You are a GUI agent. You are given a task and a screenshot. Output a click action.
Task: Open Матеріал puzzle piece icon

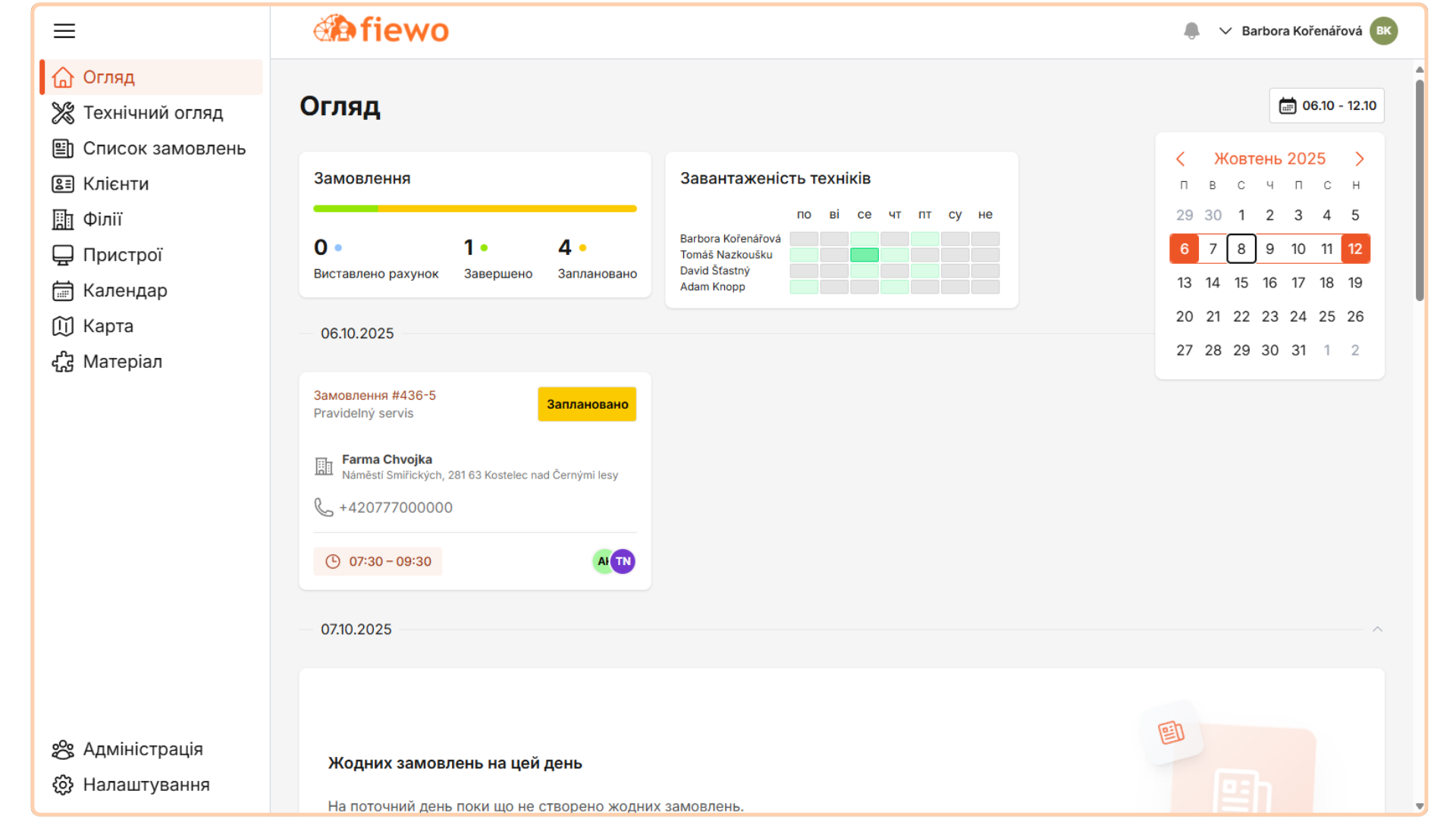pos(63,362)
